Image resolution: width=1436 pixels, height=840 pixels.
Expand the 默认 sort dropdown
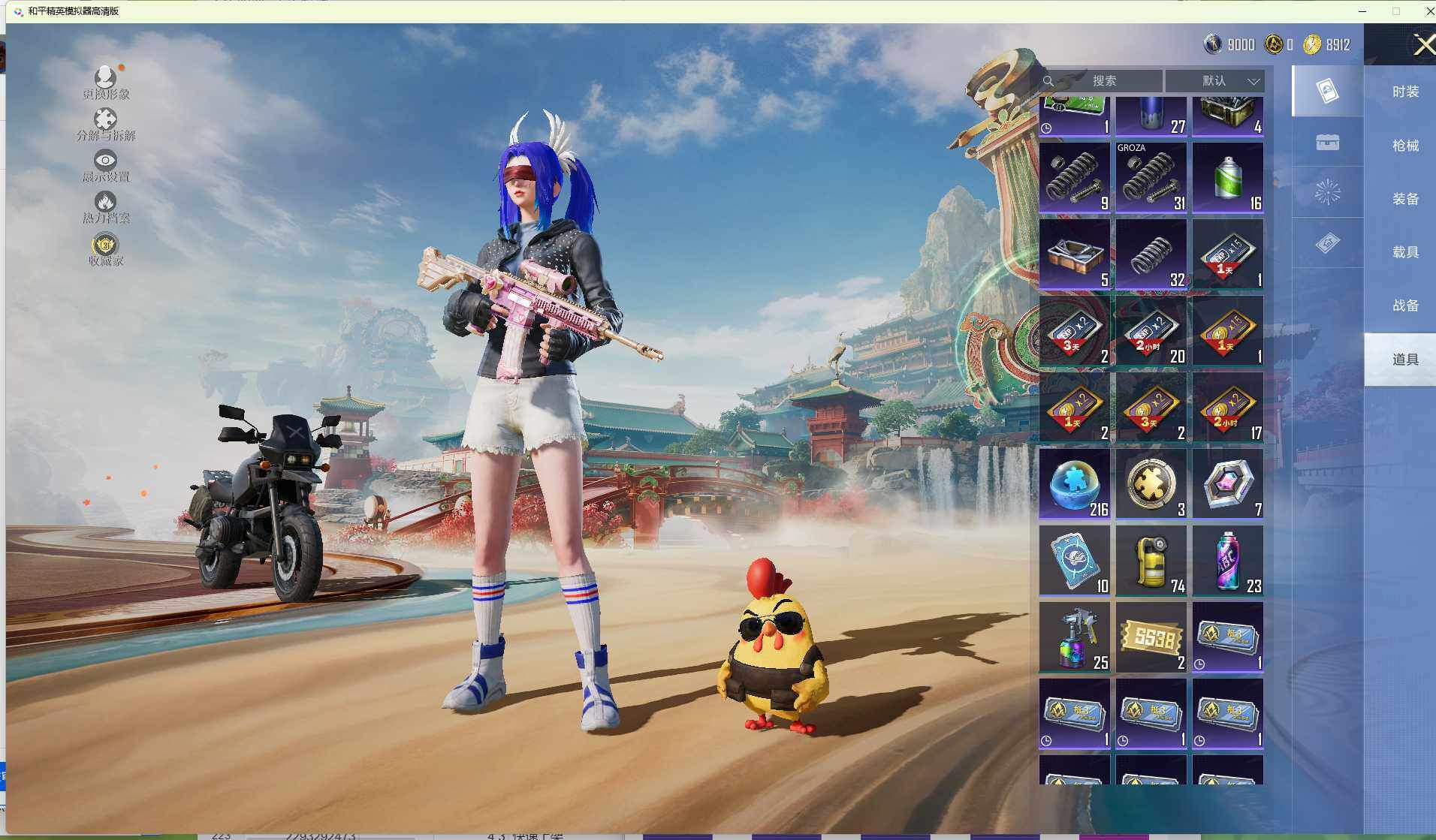(1215, 81)
